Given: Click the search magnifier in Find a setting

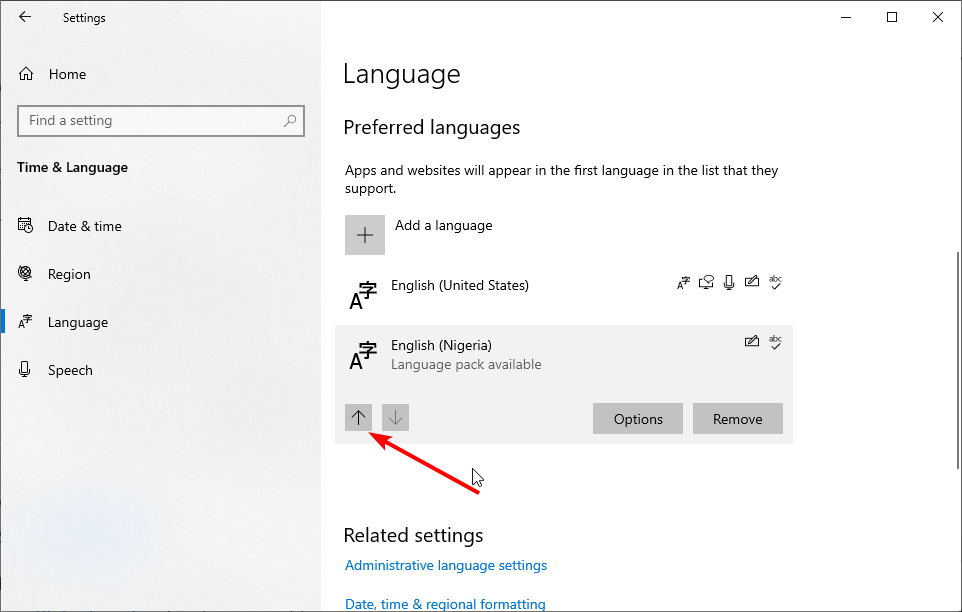Looking at the screenshot, I should coord(290,121).
